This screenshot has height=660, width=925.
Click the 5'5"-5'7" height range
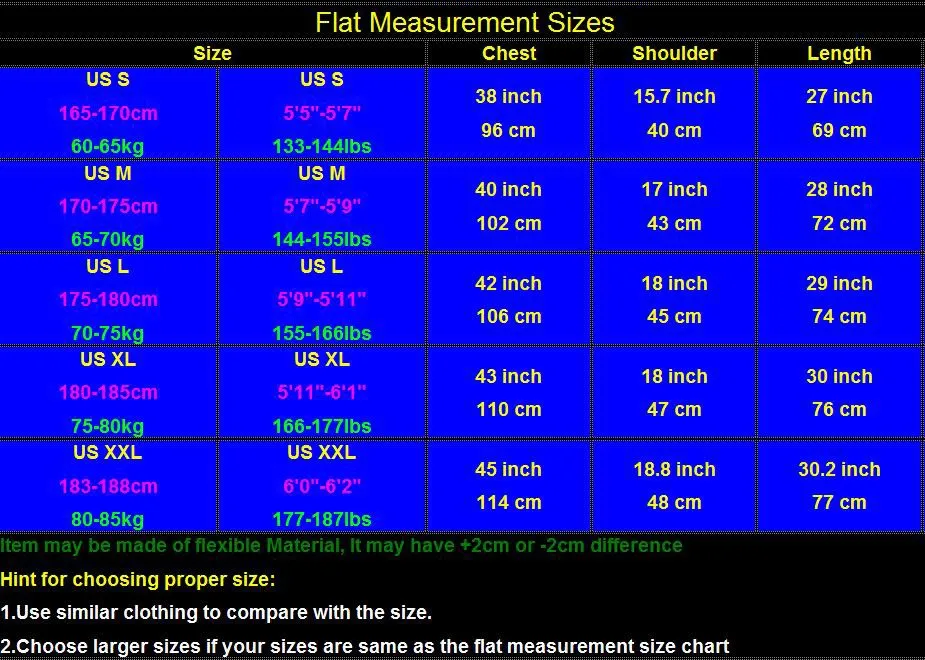pyautogui.click(x=322, y=113)
